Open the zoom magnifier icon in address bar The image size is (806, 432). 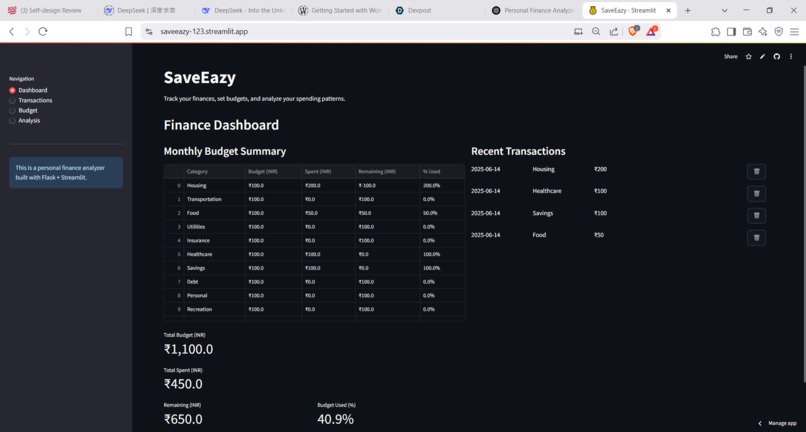(x=596, y=31)
